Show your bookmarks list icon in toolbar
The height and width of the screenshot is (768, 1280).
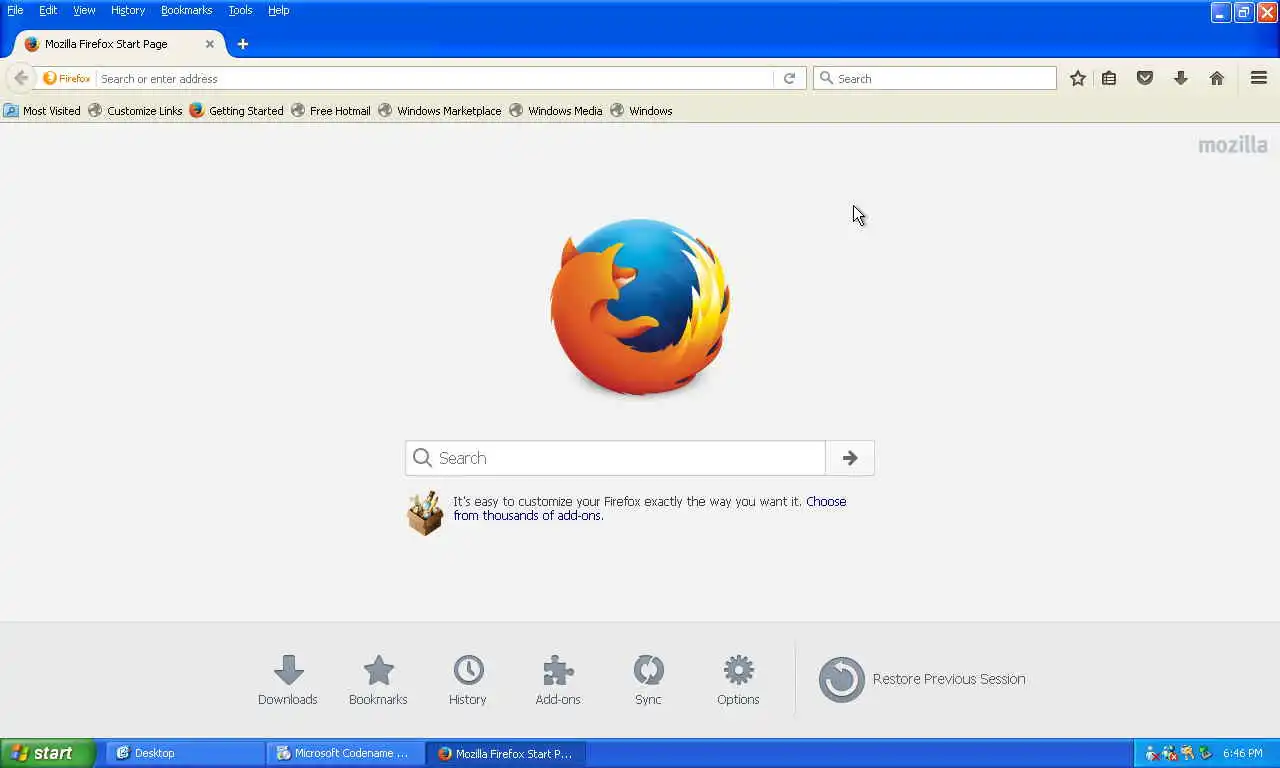[1109, 78]
